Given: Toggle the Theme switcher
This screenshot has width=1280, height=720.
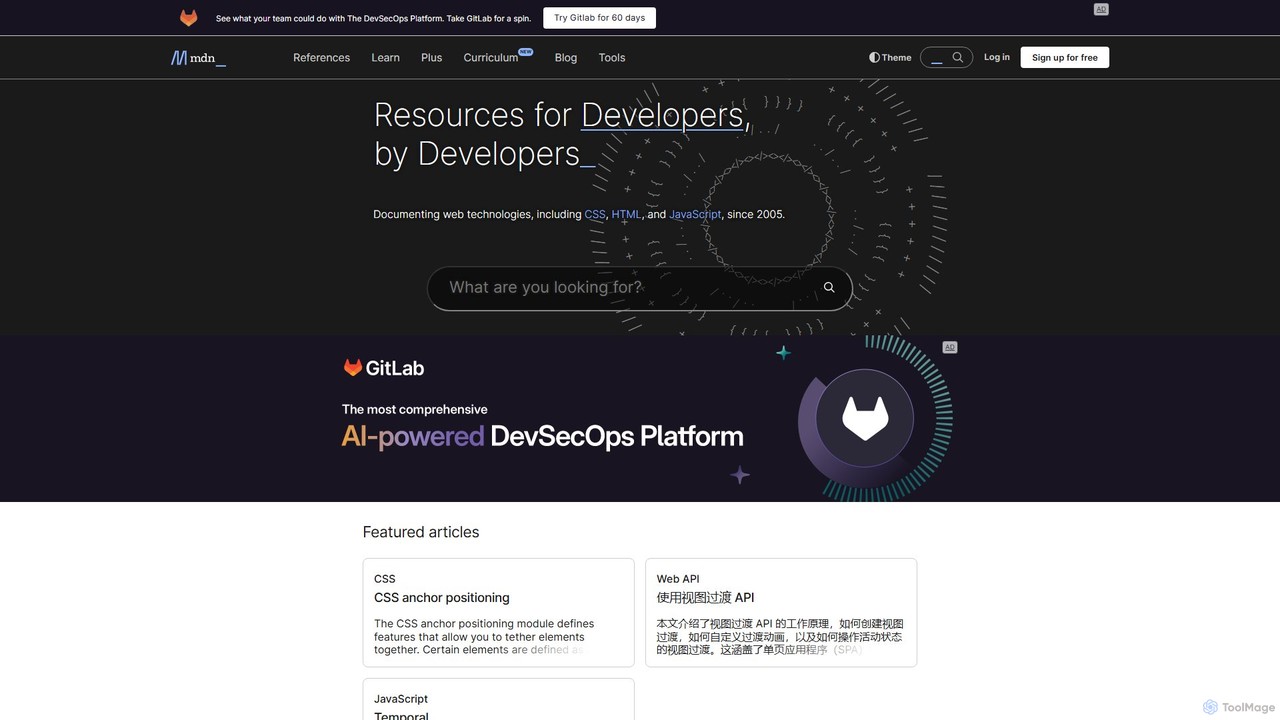Looking at the screenshot, I should pos(890,58).
